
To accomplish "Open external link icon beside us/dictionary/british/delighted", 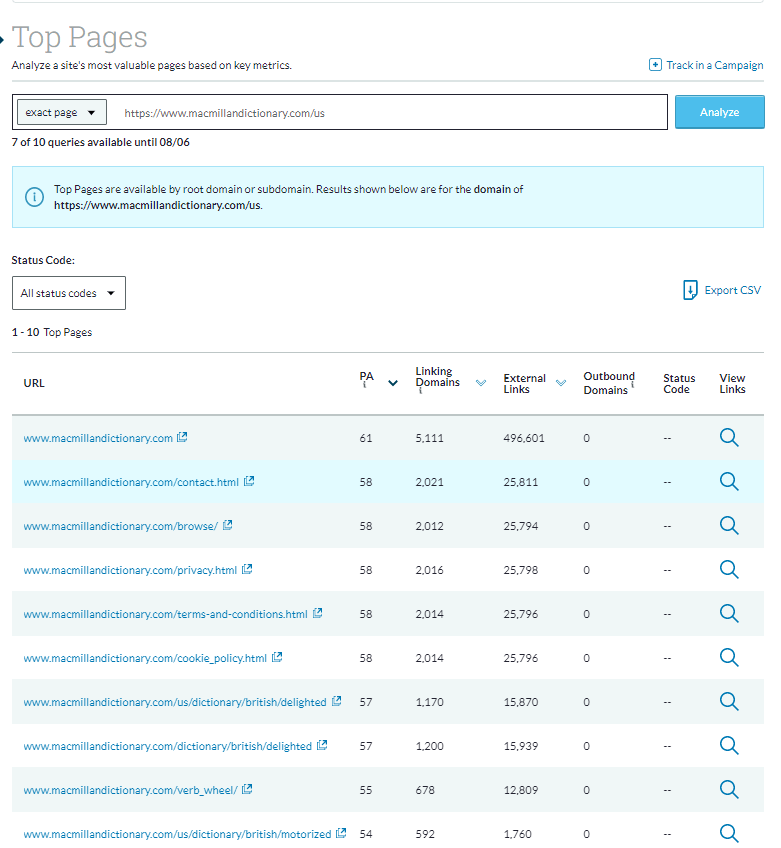I will [x=336, y=701].
